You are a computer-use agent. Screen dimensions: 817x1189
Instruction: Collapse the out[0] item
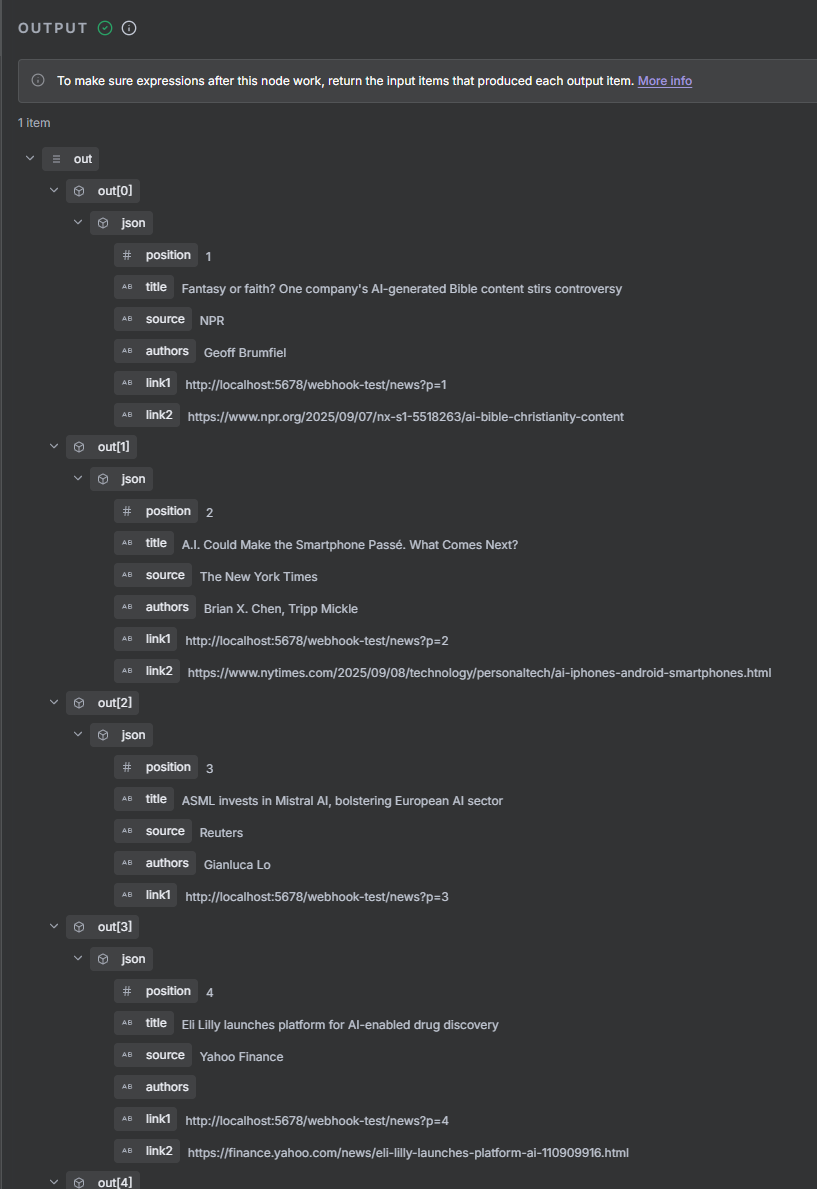(x=54, y=191)
